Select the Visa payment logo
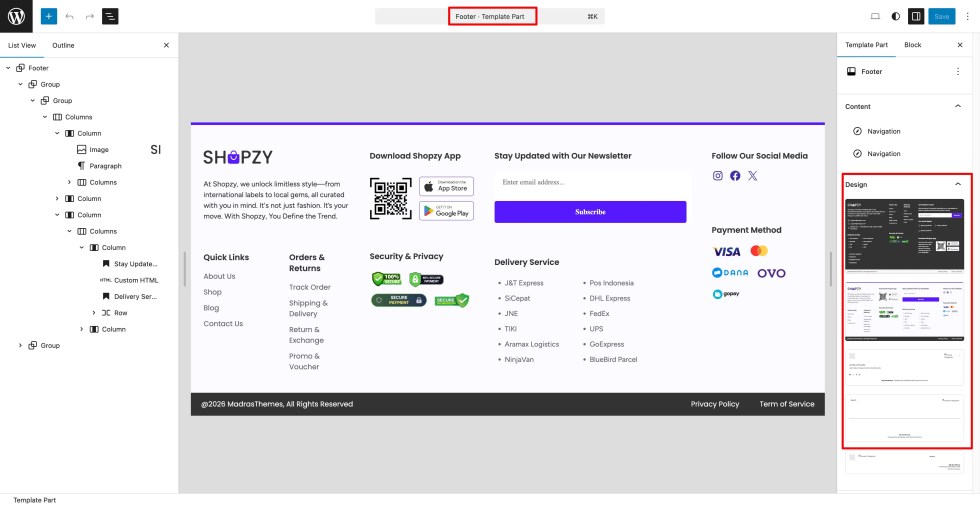Screen dimensions: 980x506 pyautogui.click(x=726, y=252)
